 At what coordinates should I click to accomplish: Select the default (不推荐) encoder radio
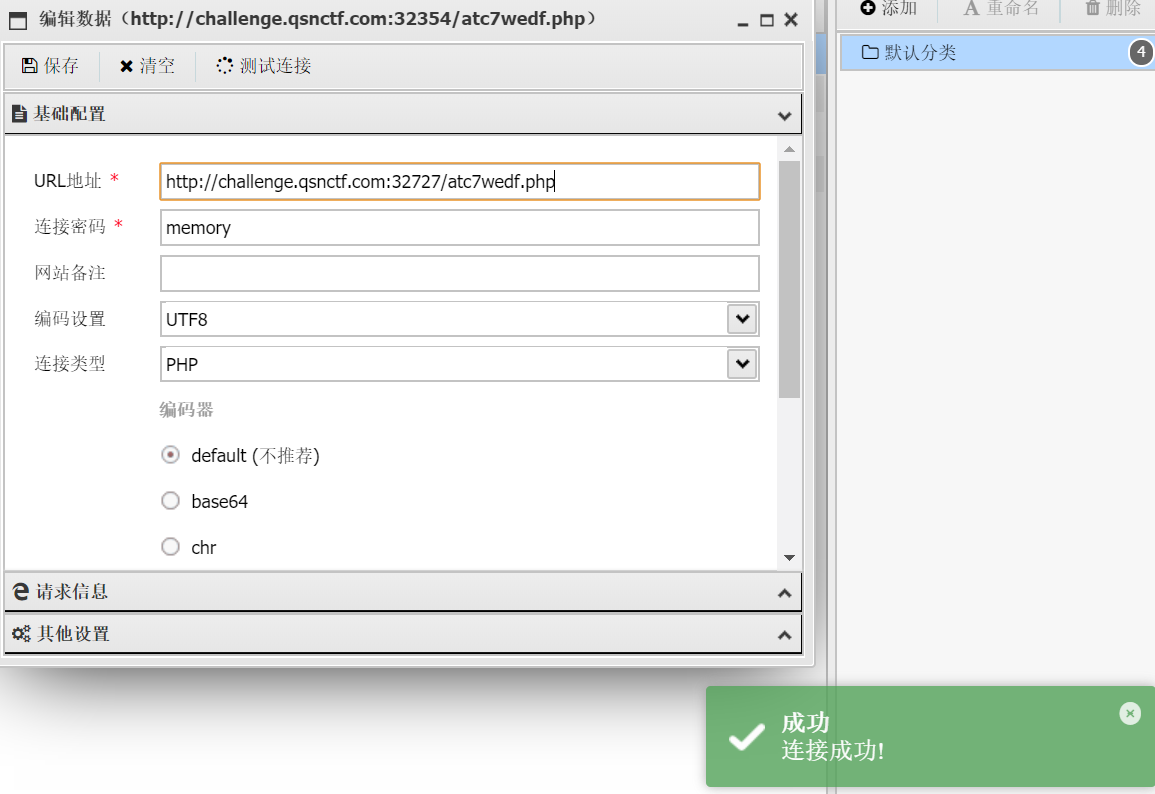coord(170,455)
